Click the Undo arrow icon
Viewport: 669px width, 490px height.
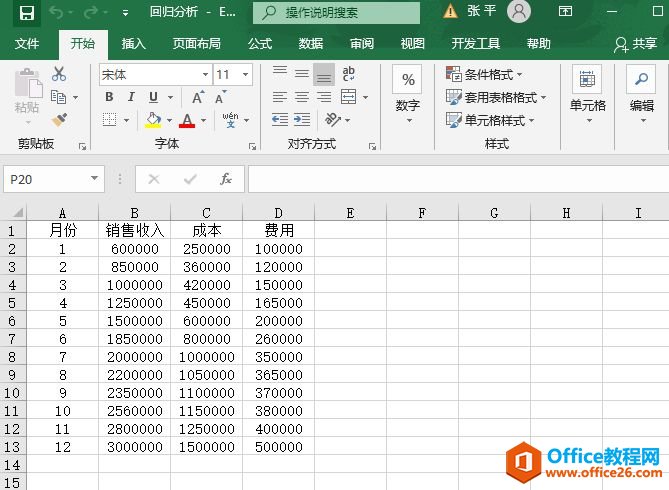pos(56,13)
